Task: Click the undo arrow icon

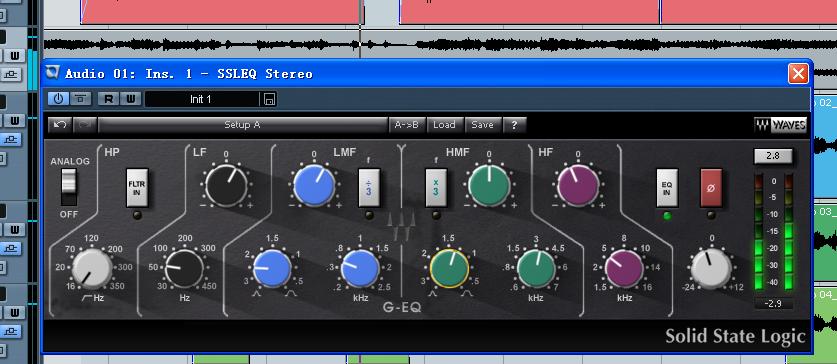Action: pyautogui.click(x=60, y=125)
